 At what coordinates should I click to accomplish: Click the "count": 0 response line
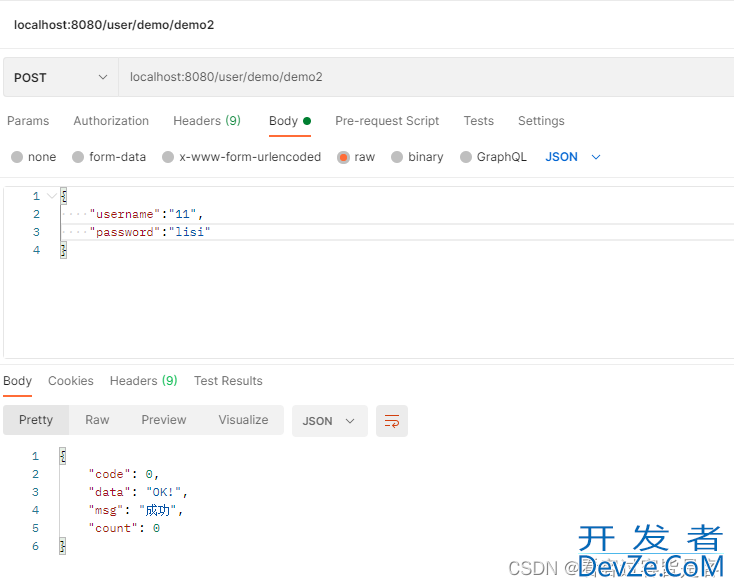[124, 528]
